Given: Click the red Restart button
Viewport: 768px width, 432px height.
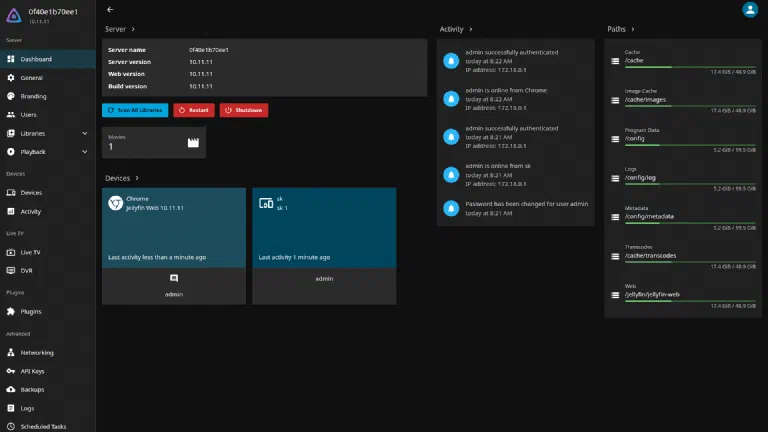Looking at the screenshot, I should (x=194, y=110).
